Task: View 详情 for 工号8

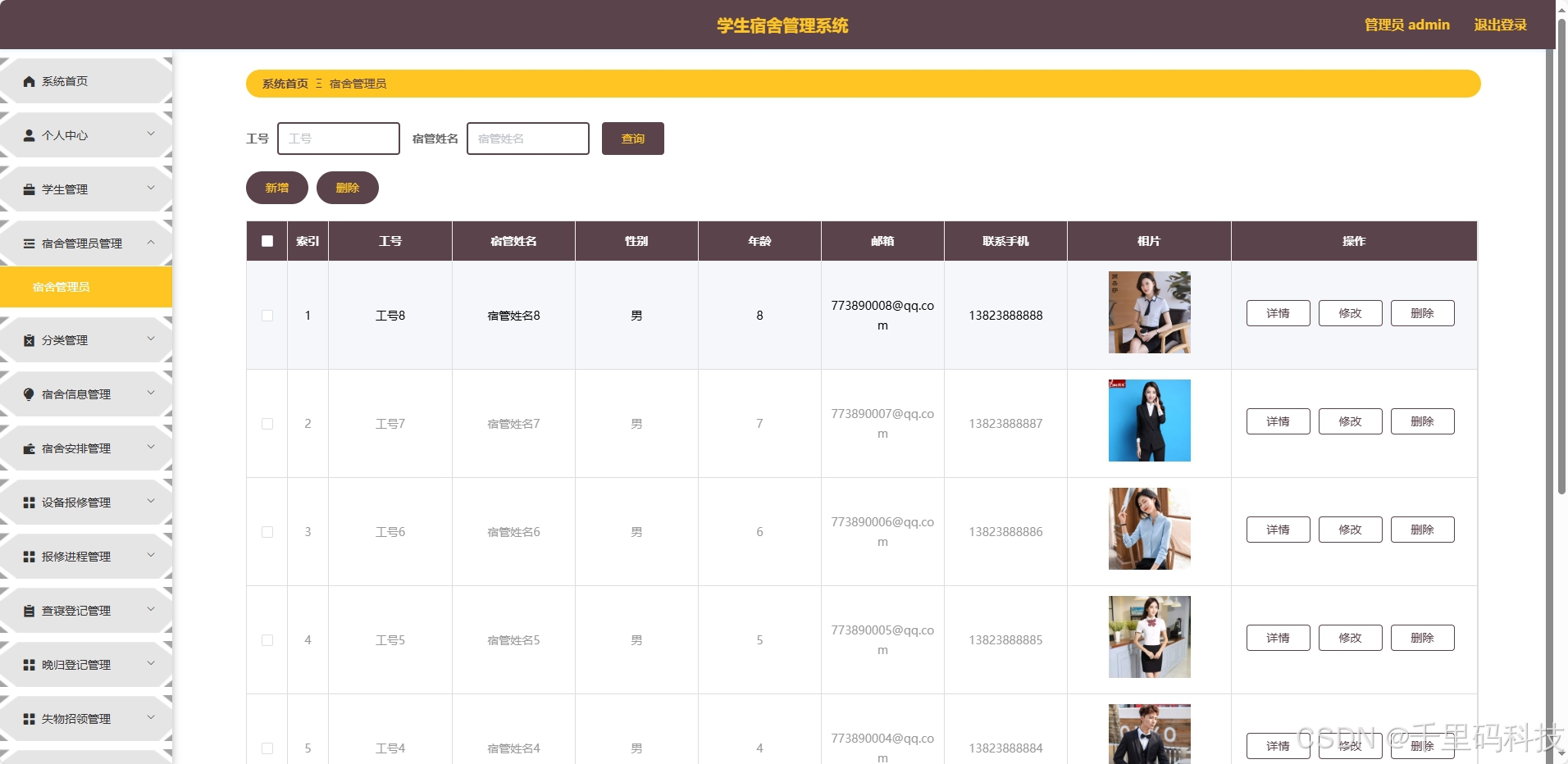Action: (1279, 313)
